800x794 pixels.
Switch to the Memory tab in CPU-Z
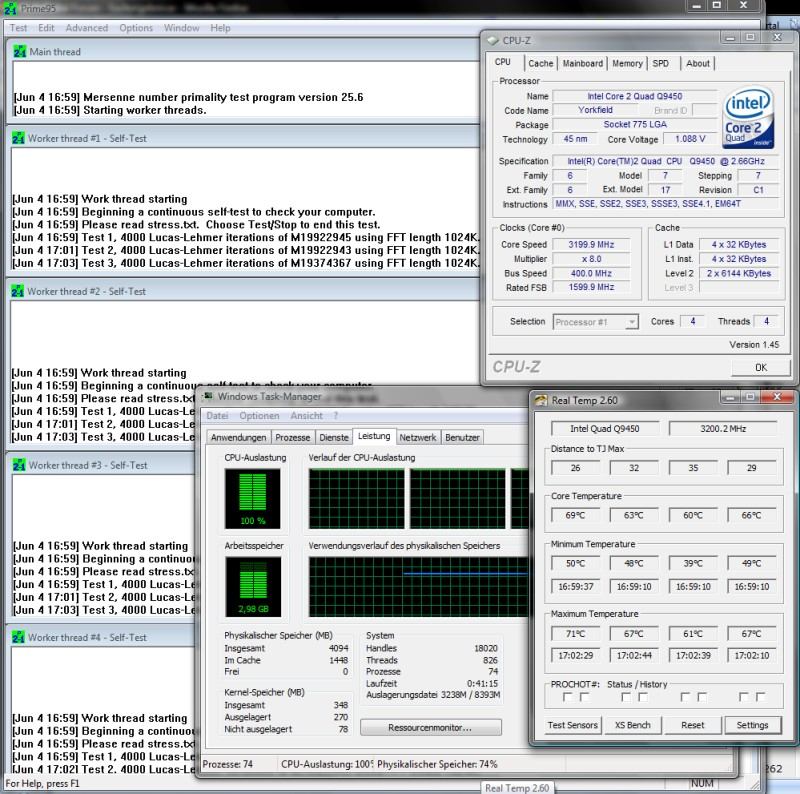(x=628, y=63)
